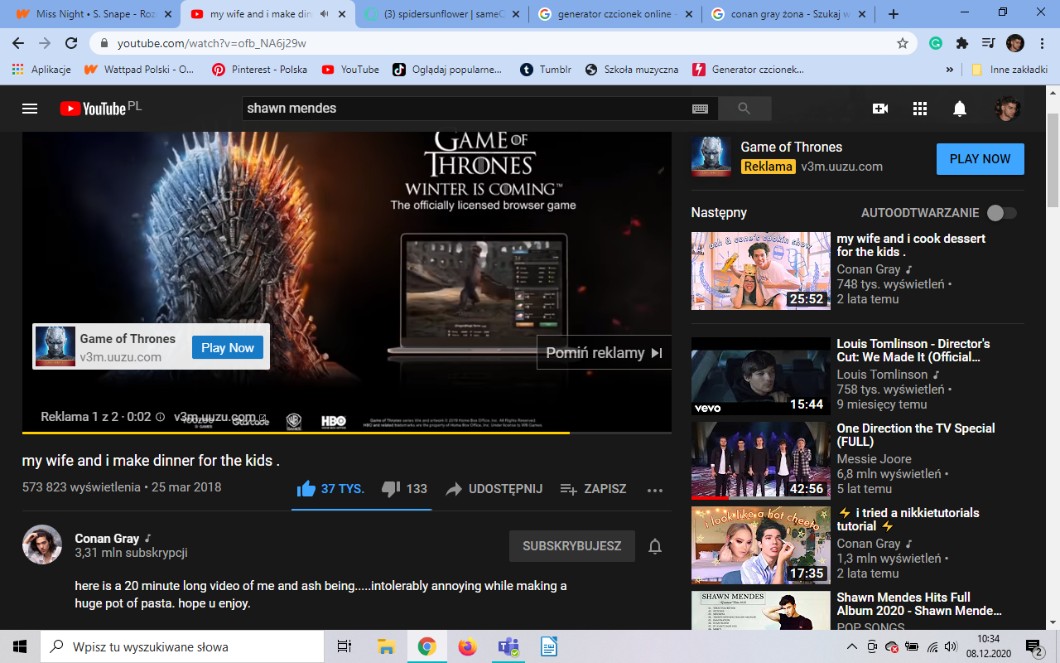Open the on-screen keyboard in search box
This screenshot has width=1060, height=663.
[700, 109]
